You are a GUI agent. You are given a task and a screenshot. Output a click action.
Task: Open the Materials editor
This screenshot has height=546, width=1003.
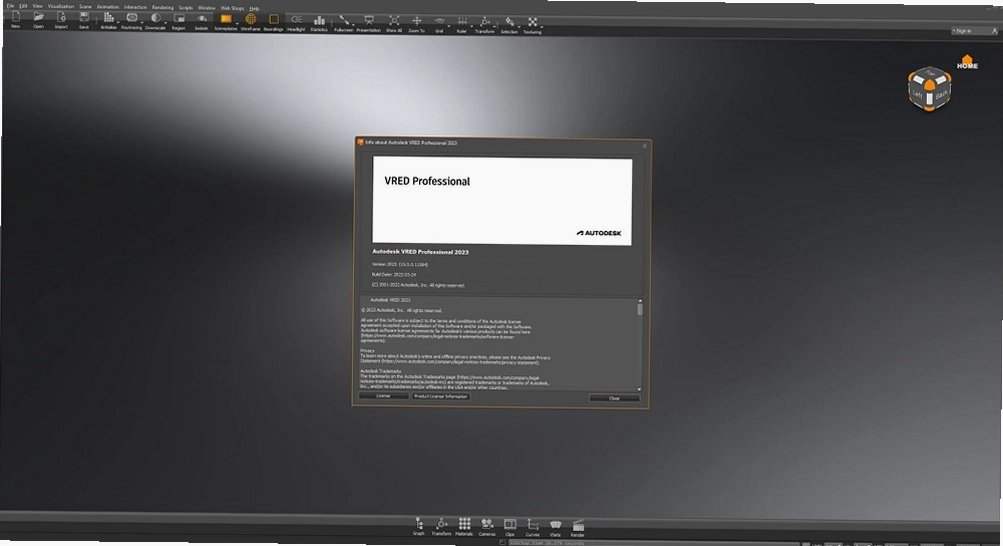pos(464,527)
